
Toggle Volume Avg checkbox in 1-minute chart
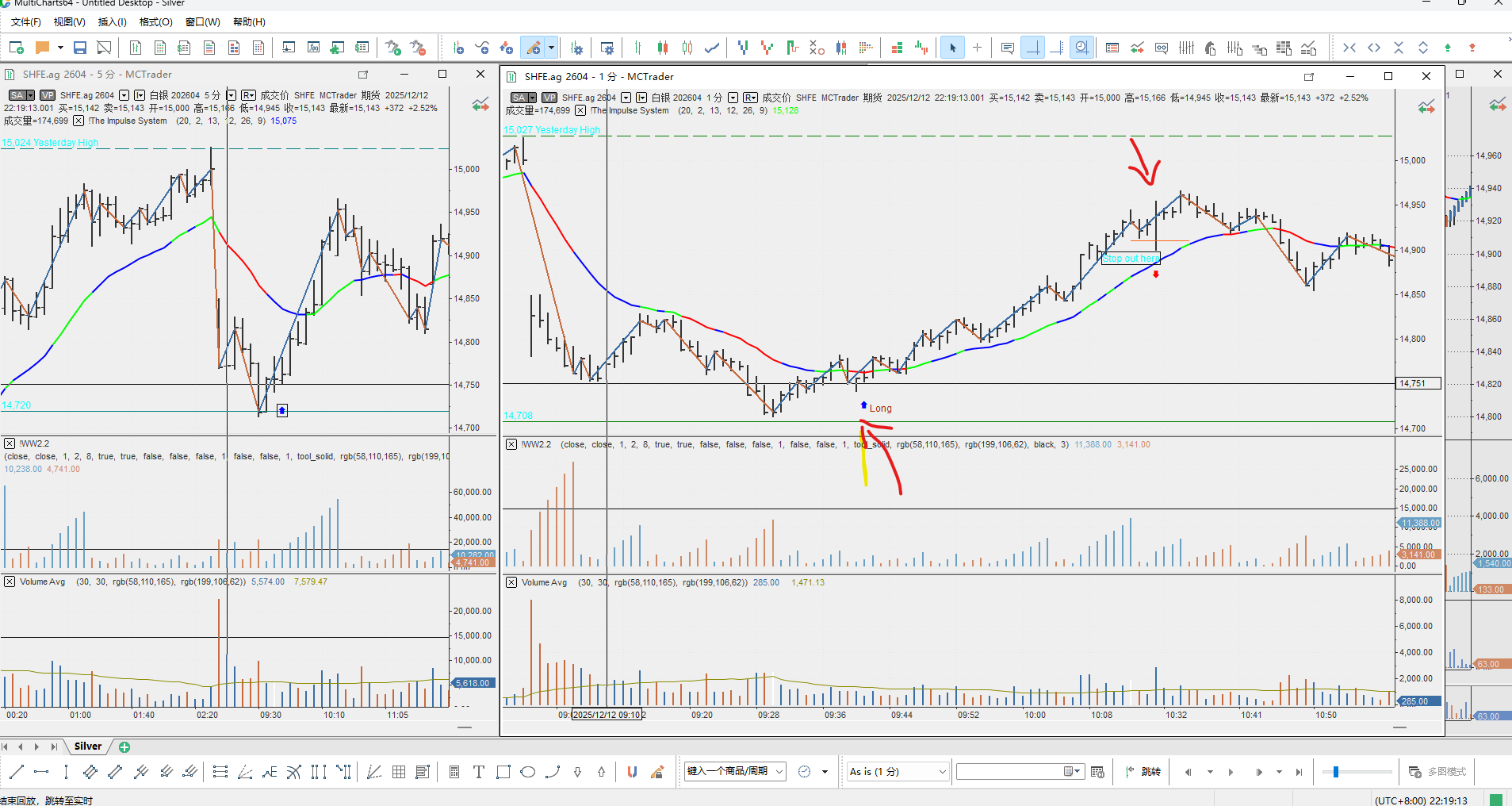(511, 582)
